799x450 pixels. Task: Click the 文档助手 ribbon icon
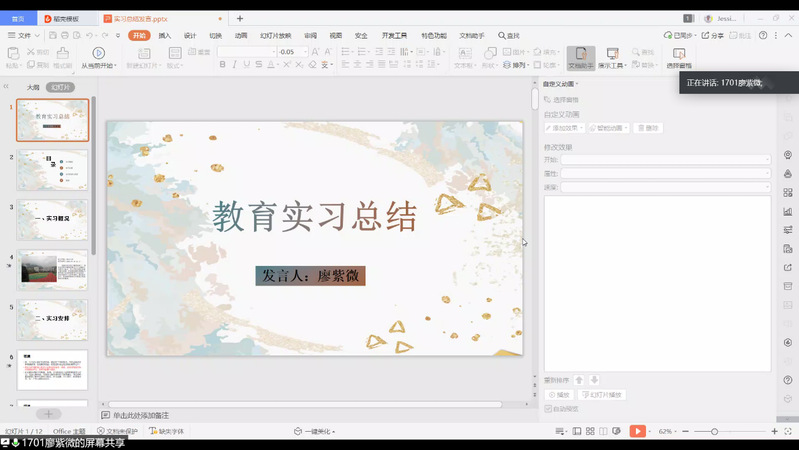click(580, 53)
